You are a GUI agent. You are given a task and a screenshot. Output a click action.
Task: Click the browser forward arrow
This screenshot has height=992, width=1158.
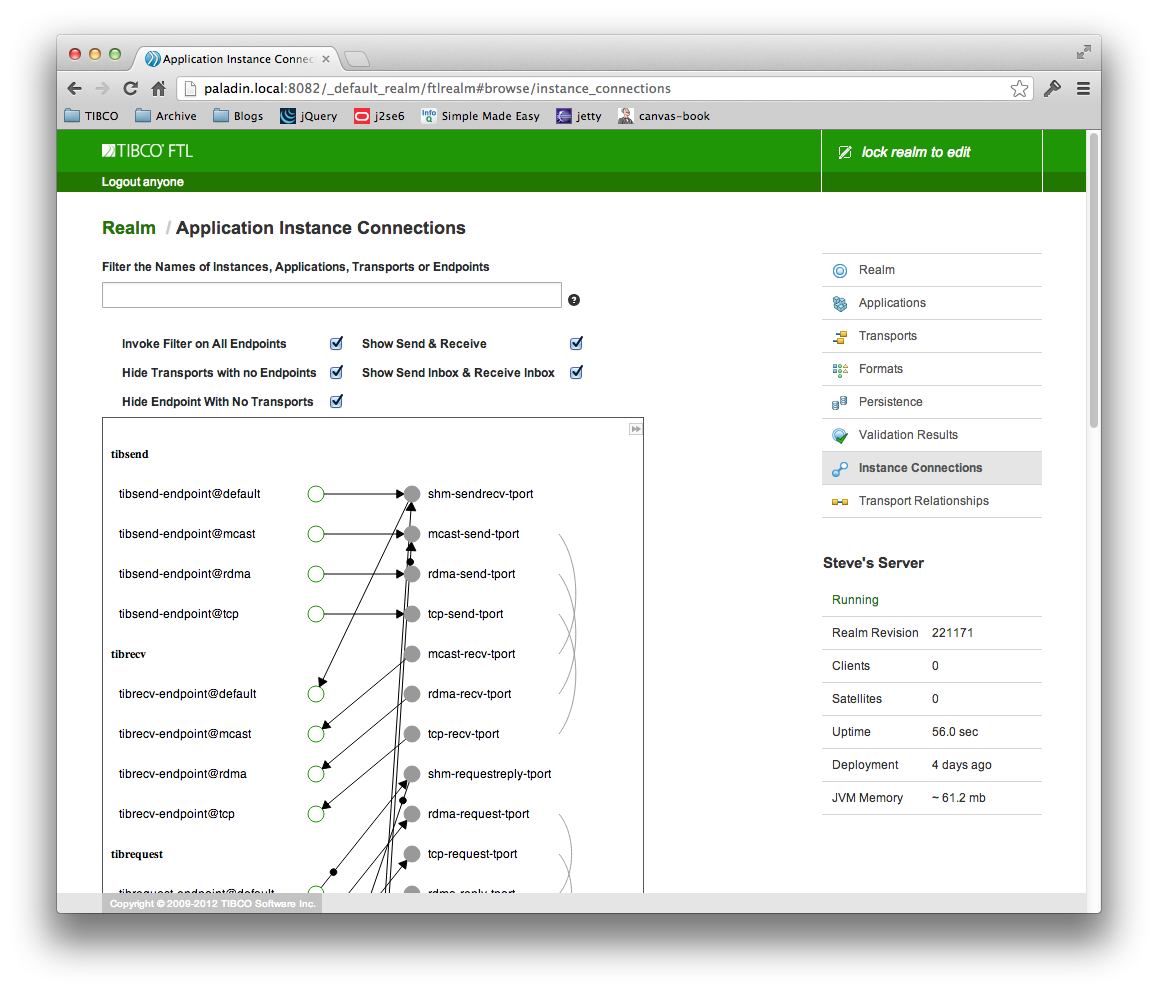click(x=103, y=89)
